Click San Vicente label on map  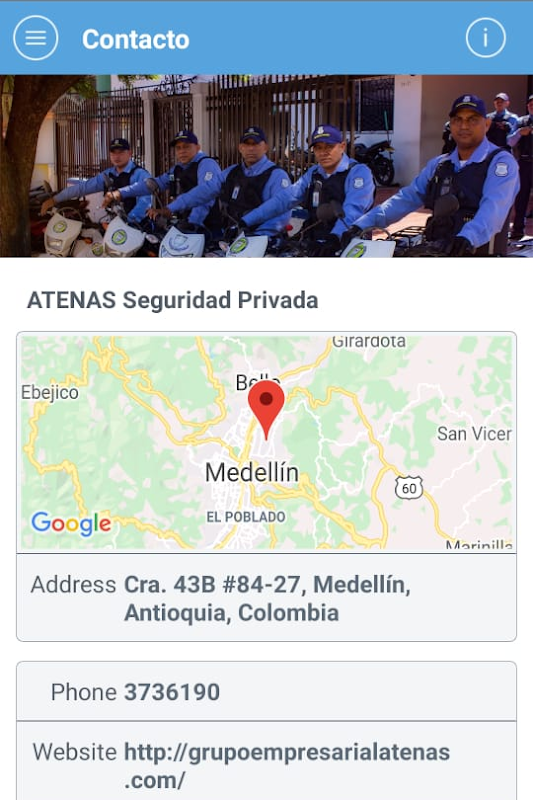[474, 434]
